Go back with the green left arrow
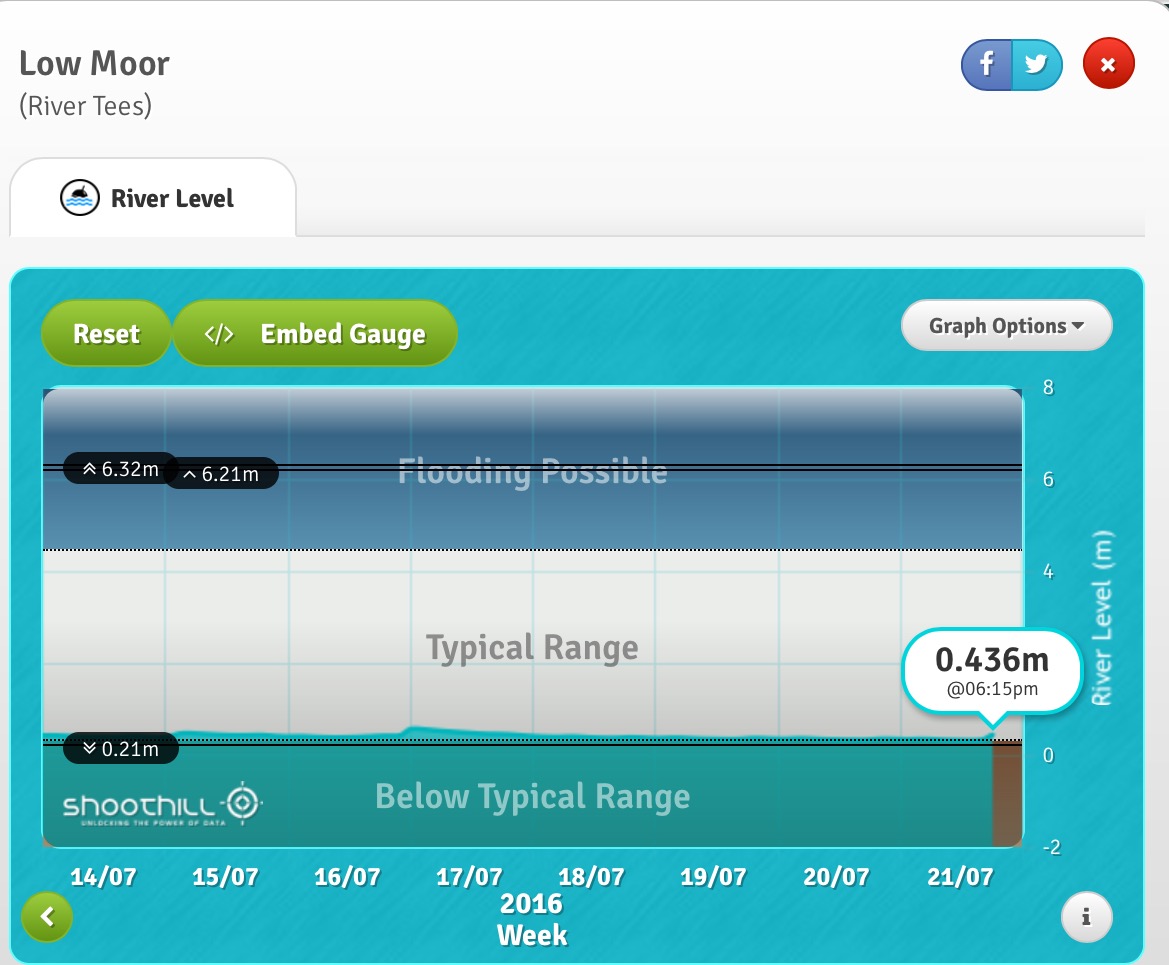This screenshot has height=965, width=1169. 47,915
